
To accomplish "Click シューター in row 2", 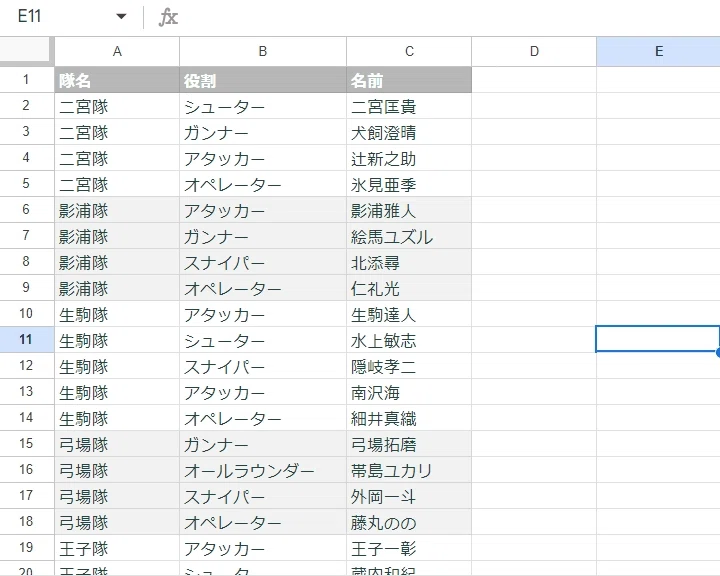I will tap(263, 106).
